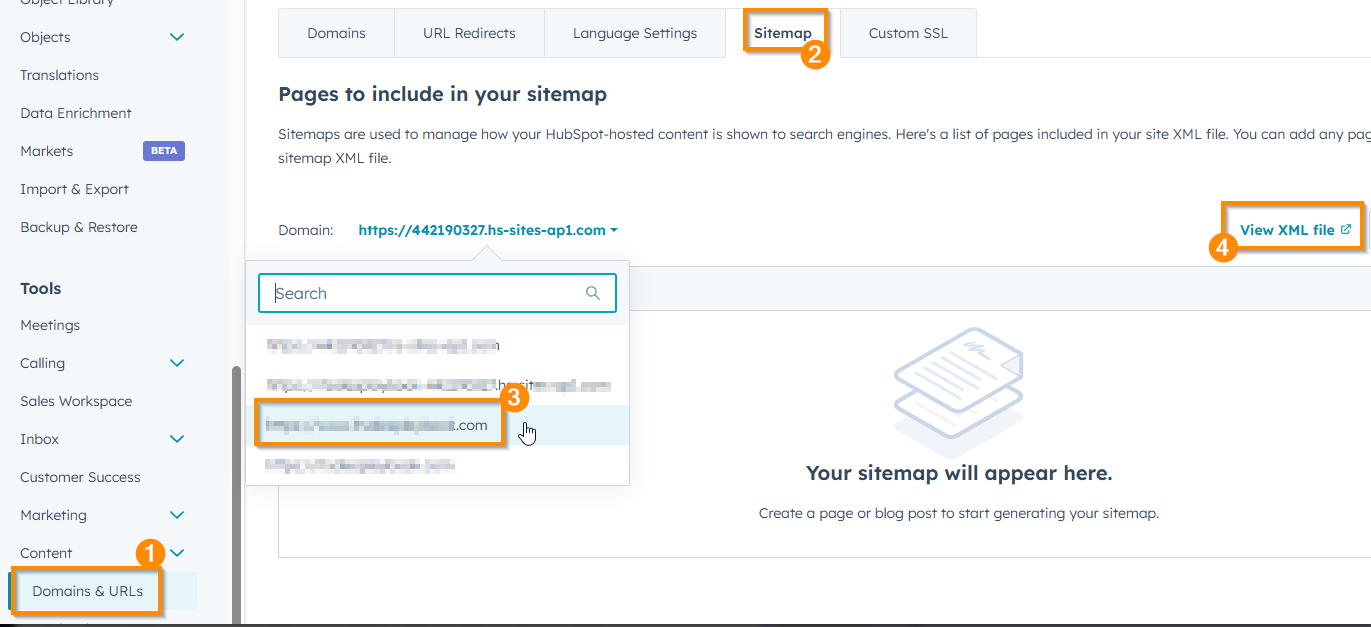The height and width of the screenshot is (627, 1371).
Task: Select the Language Settings tab
Action: (635, 33)
